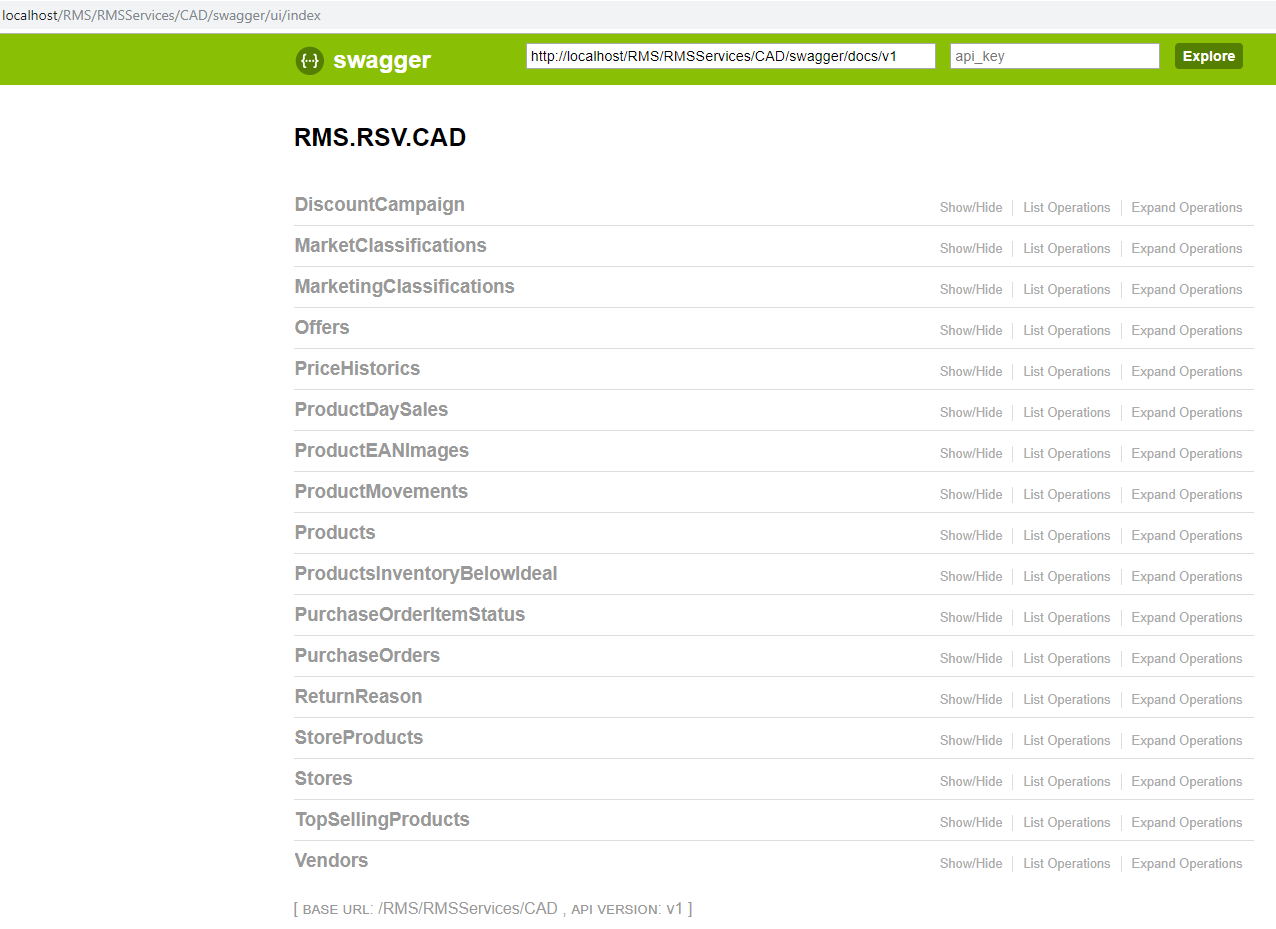The width and height of the screenshot is (1276, 929).
Task: Click the base URL /RMS/RMSServices/CAD text
Action: pyautogui.click(x=468, y=909)
